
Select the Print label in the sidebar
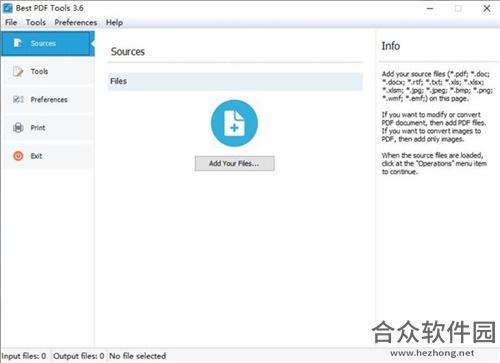(38, 128)
